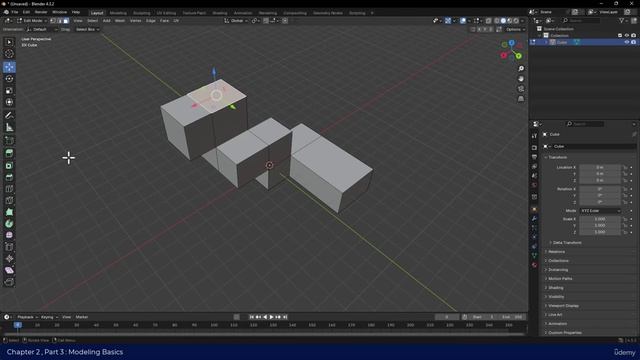Select the 3D Cursor tool
Viewport: 640px width, 360px height.
point(9,54)
